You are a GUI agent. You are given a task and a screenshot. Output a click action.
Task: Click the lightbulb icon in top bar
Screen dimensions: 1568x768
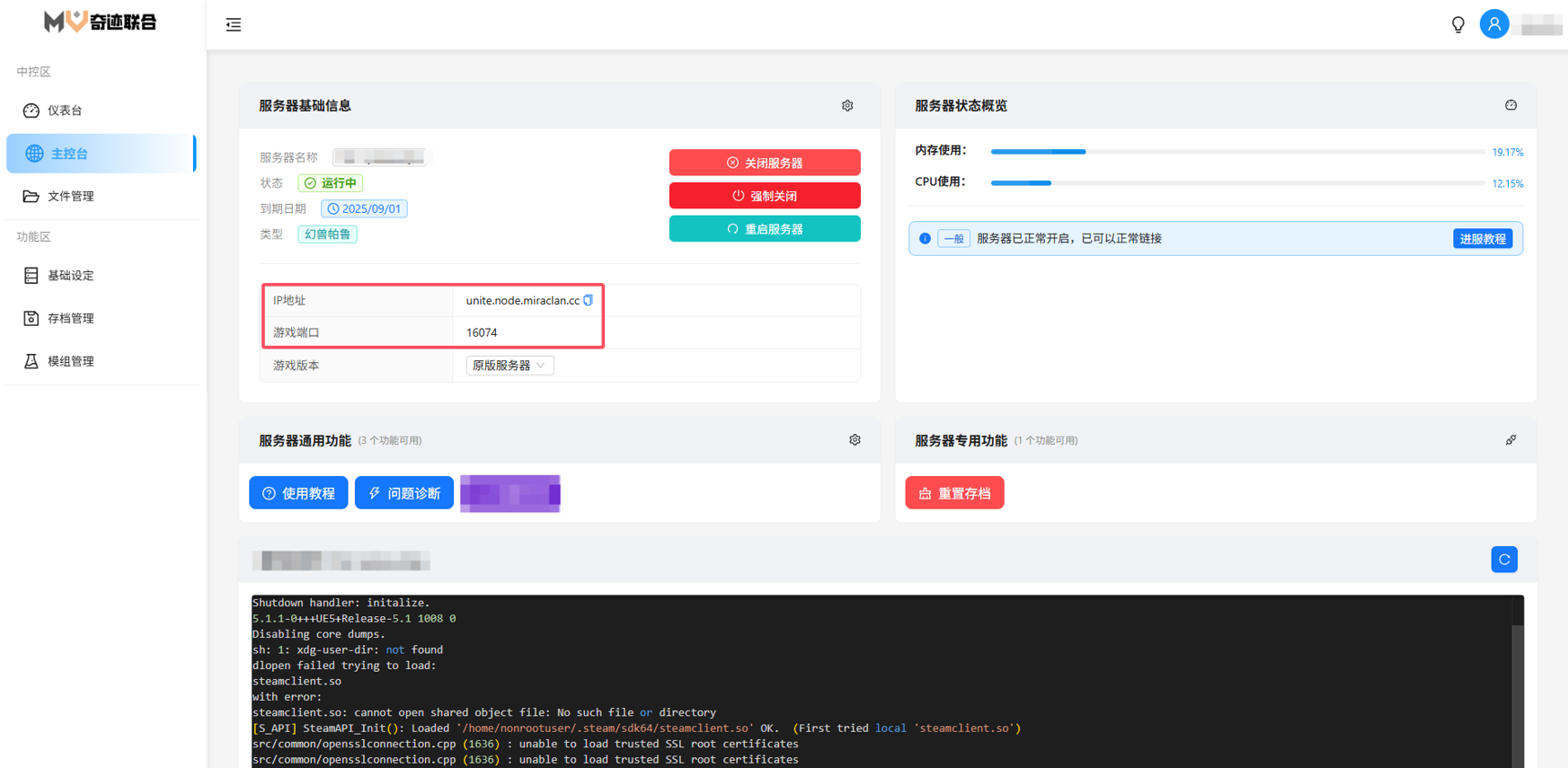1457,24
